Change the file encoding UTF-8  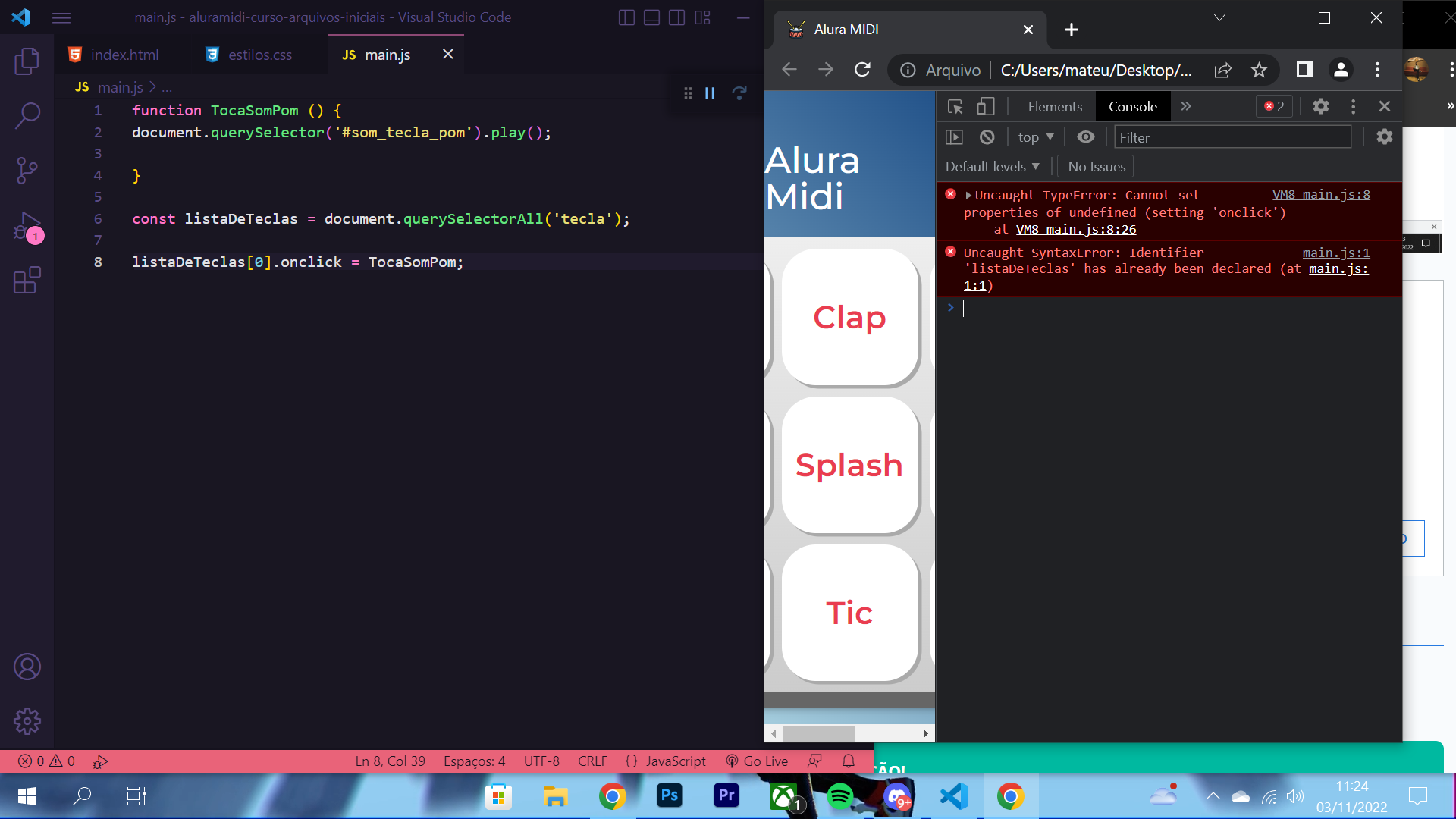pos(541,761)
